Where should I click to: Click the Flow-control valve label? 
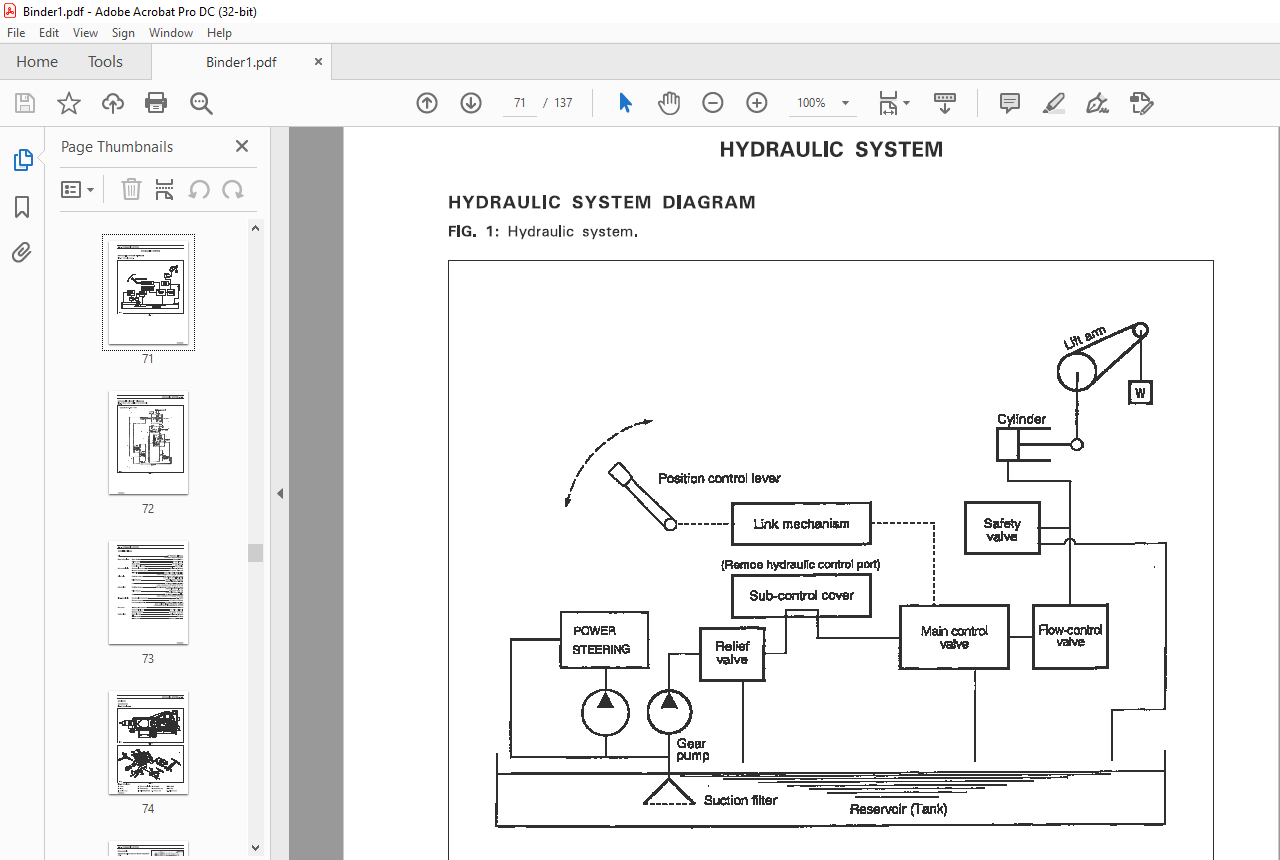[1071, 636]
